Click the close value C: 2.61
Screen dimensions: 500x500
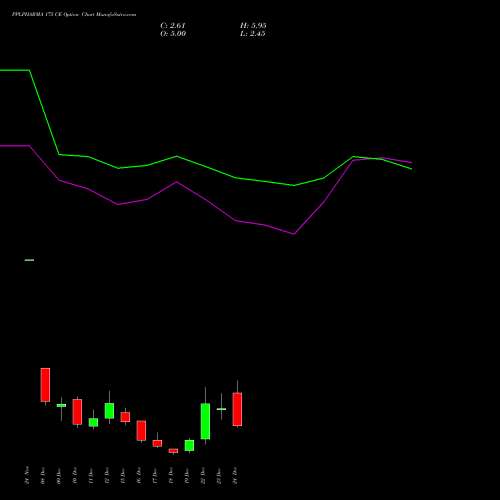[173, 26]
